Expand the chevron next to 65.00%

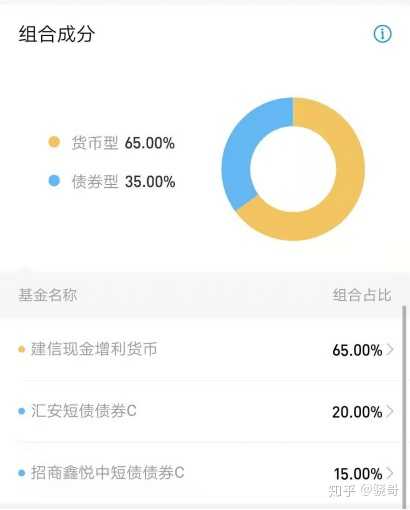click(x=390, y=350)
